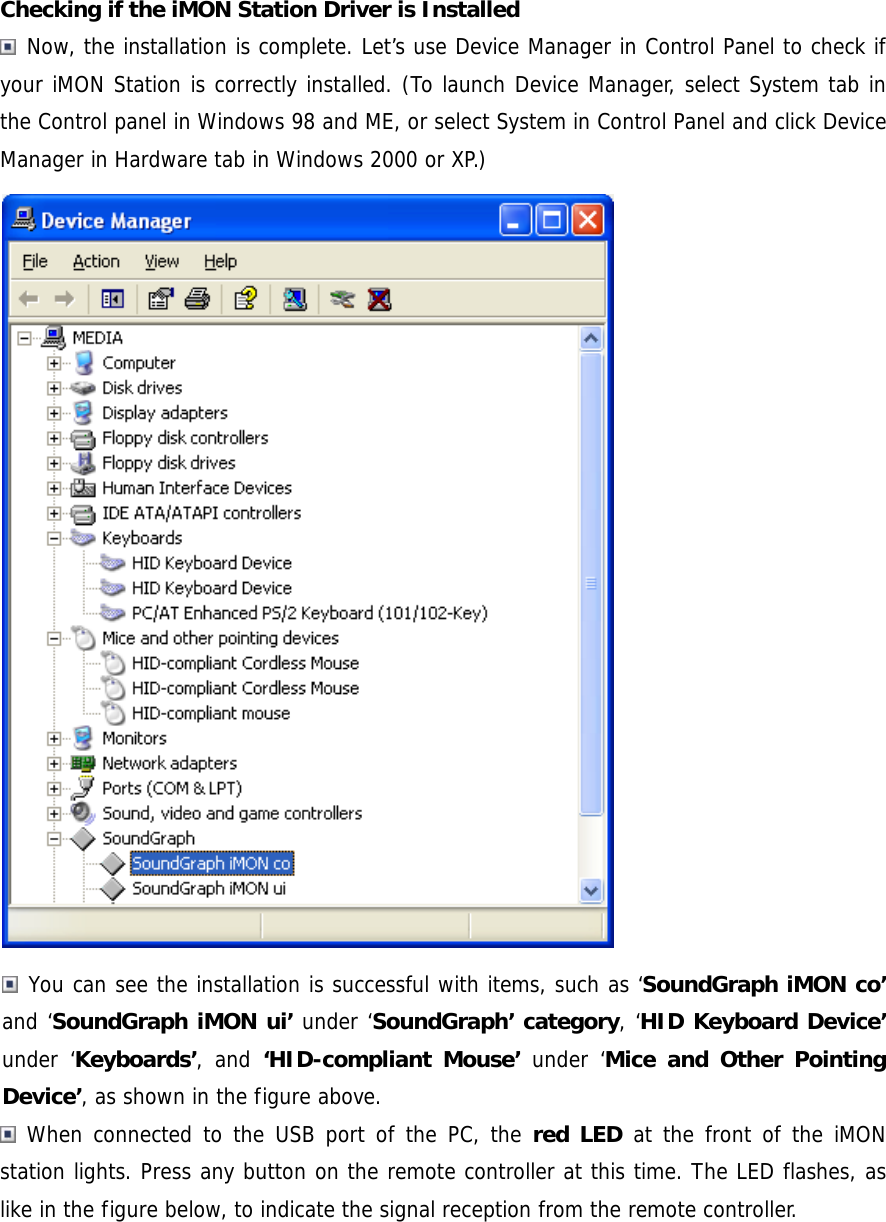This screenshot has width=886, height=1222.
Task: Open the View menu
Action: (162, 261)
